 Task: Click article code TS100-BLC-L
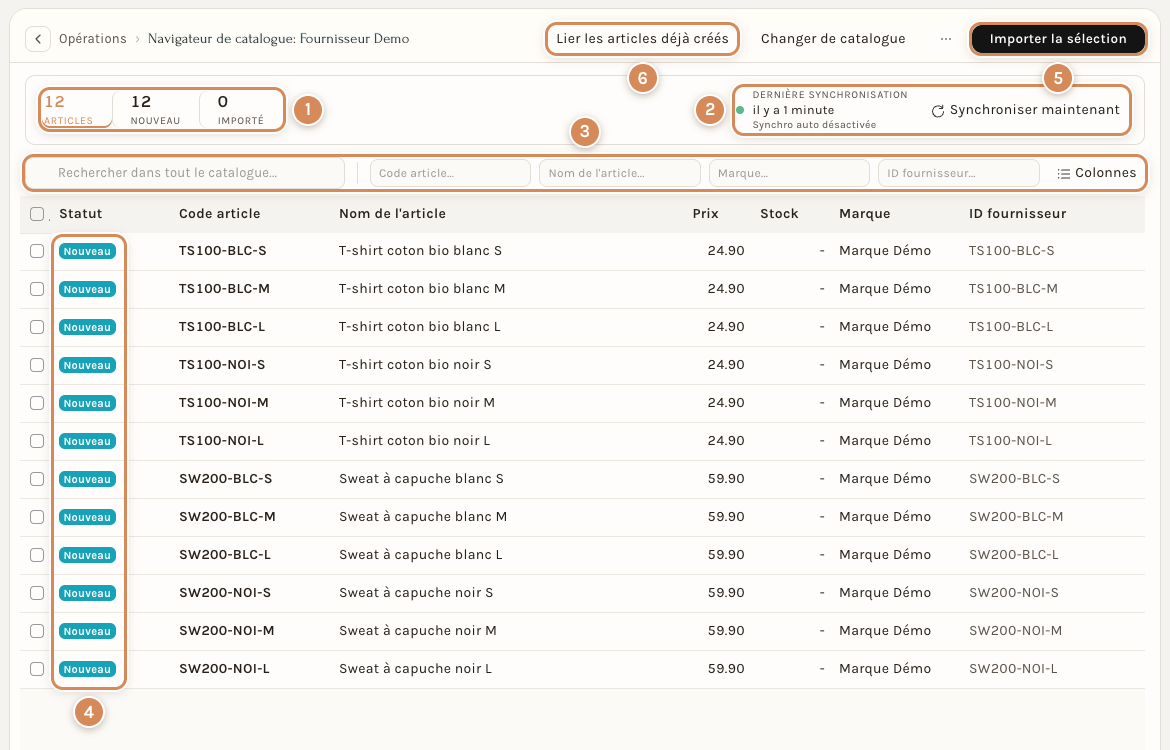click(x=222, y=327)
